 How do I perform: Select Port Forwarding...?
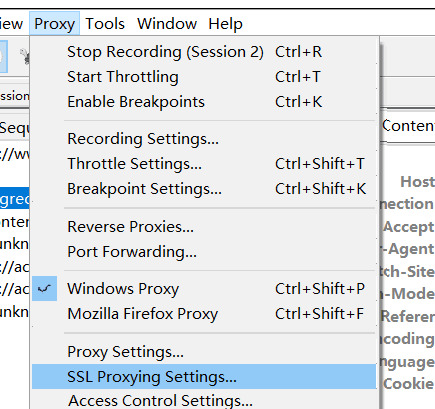[x=204, y=252]
